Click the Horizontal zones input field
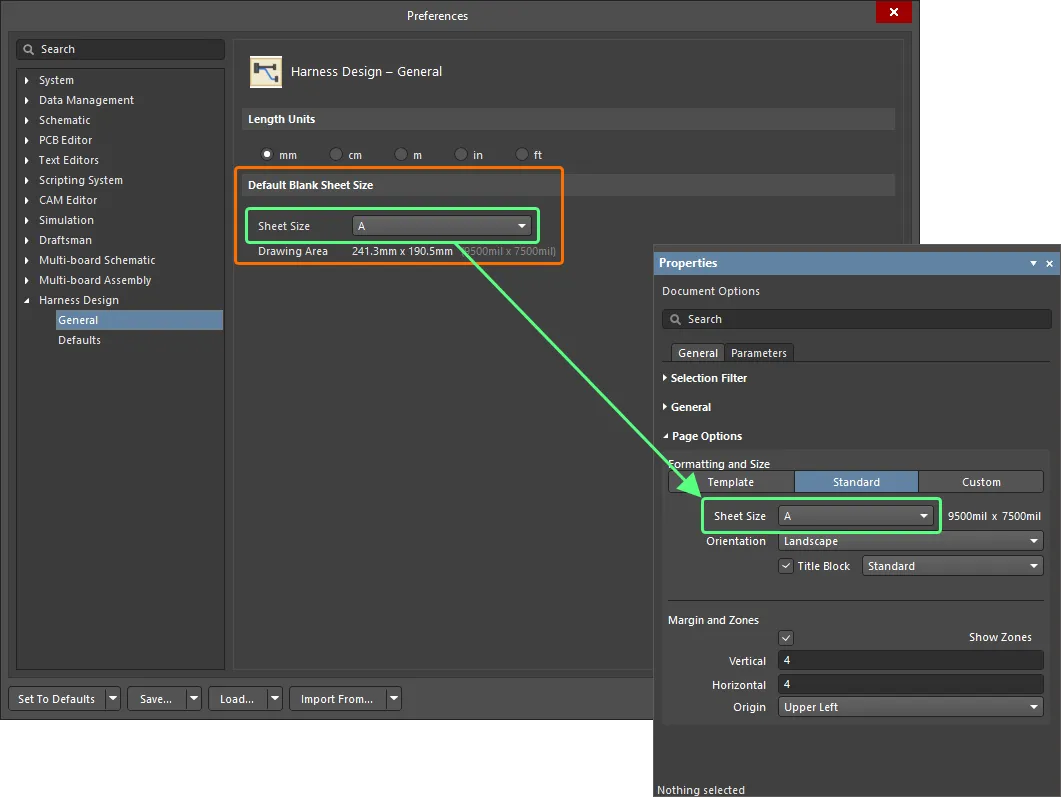Image resolution: width=1061 pixels, height=797 pixels. pos(910,684)
